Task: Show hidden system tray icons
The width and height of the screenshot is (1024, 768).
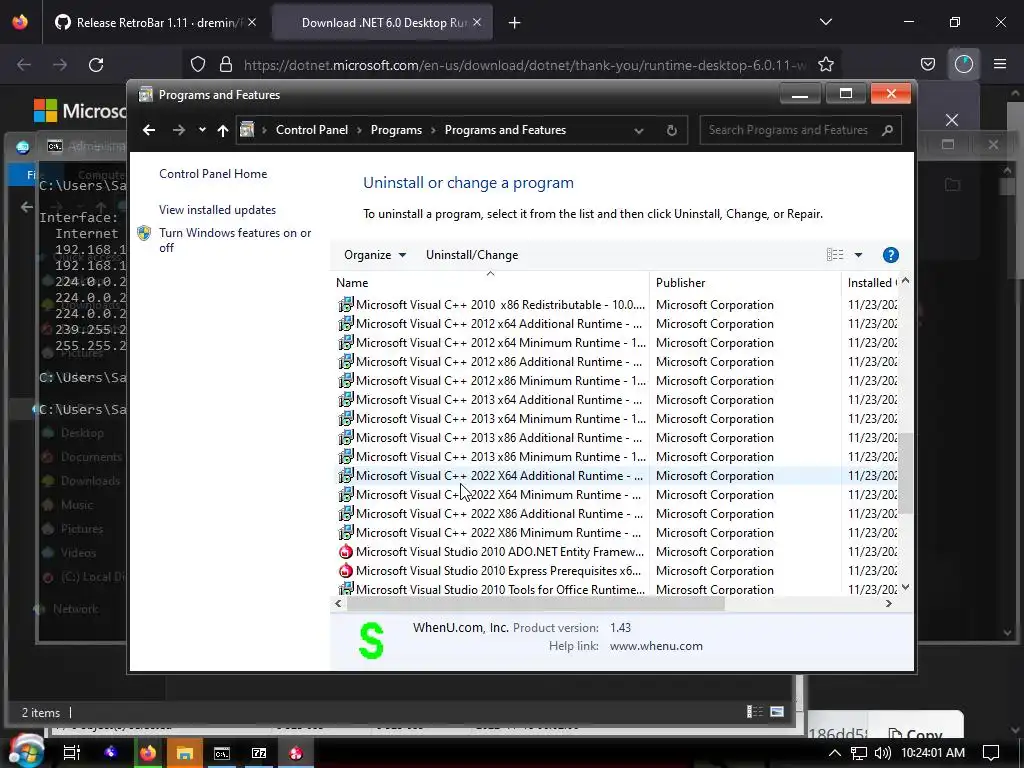Action: pos(835,753)
